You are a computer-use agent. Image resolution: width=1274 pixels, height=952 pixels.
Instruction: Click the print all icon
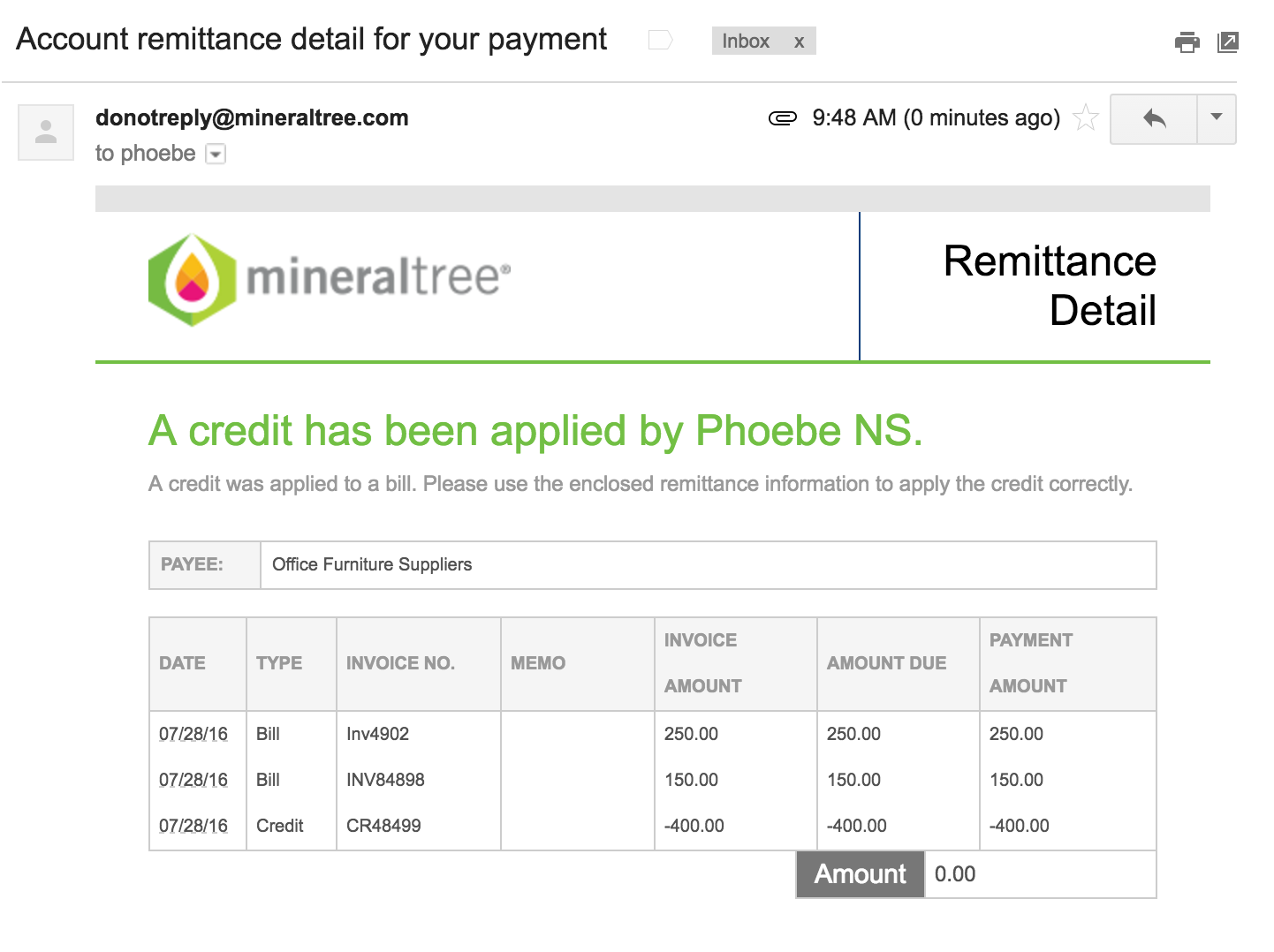[1187, 42]
